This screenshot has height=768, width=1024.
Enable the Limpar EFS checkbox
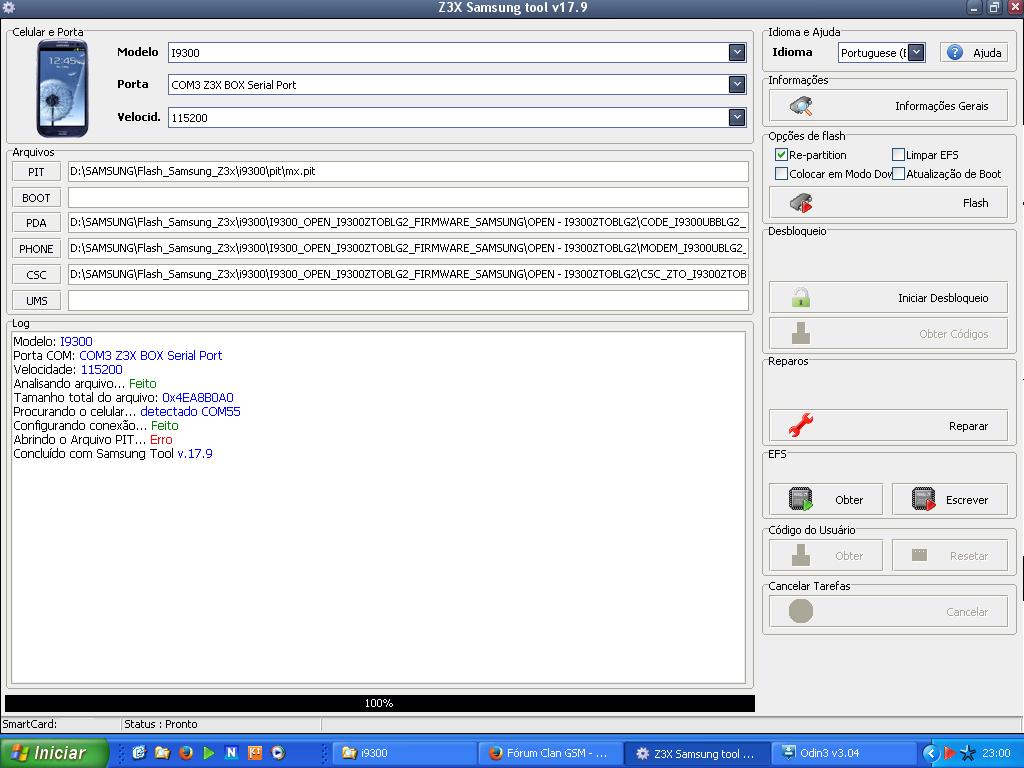click(x=898, y=155)
